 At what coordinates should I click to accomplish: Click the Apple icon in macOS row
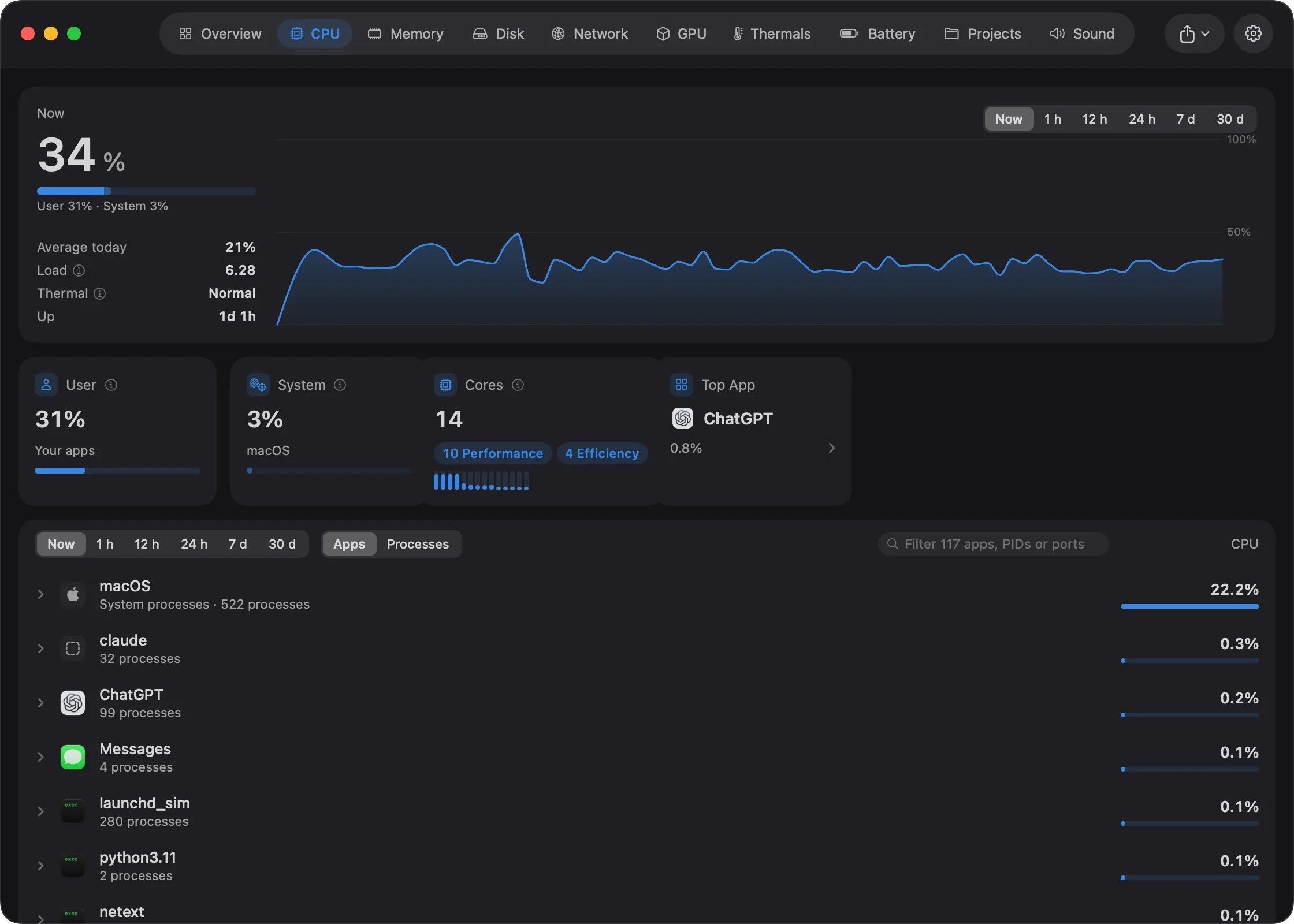tap(73, 594)
